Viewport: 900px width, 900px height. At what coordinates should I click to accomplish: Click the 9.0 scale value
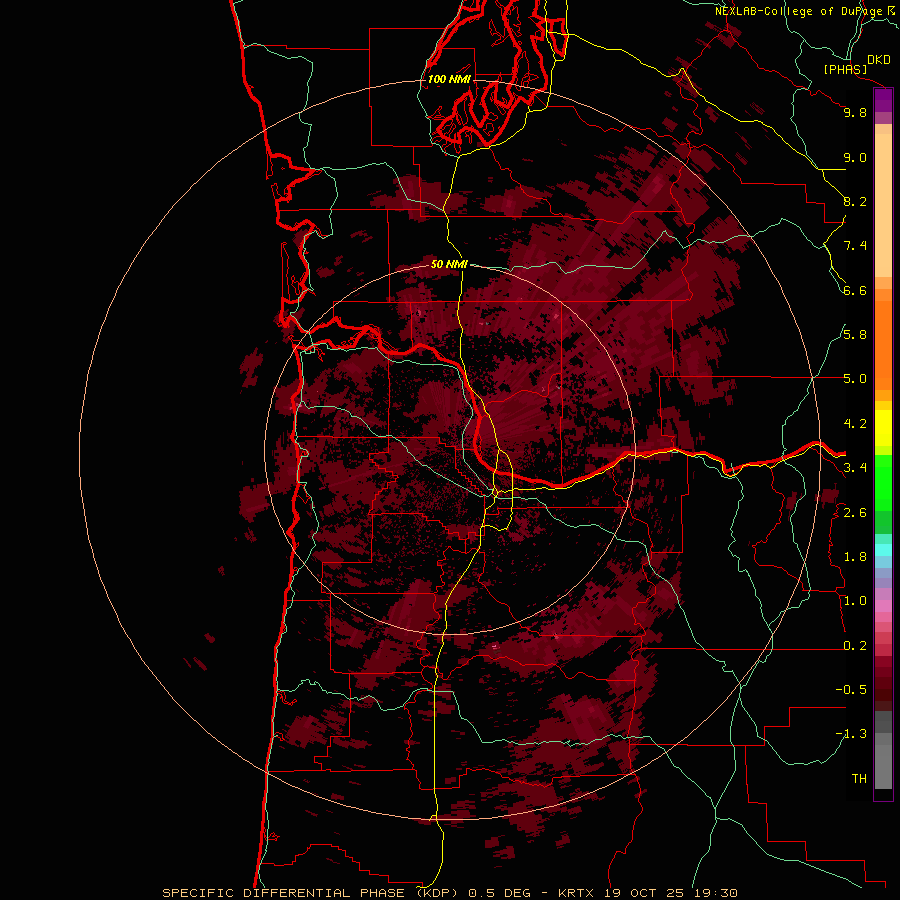click(855, 157)
